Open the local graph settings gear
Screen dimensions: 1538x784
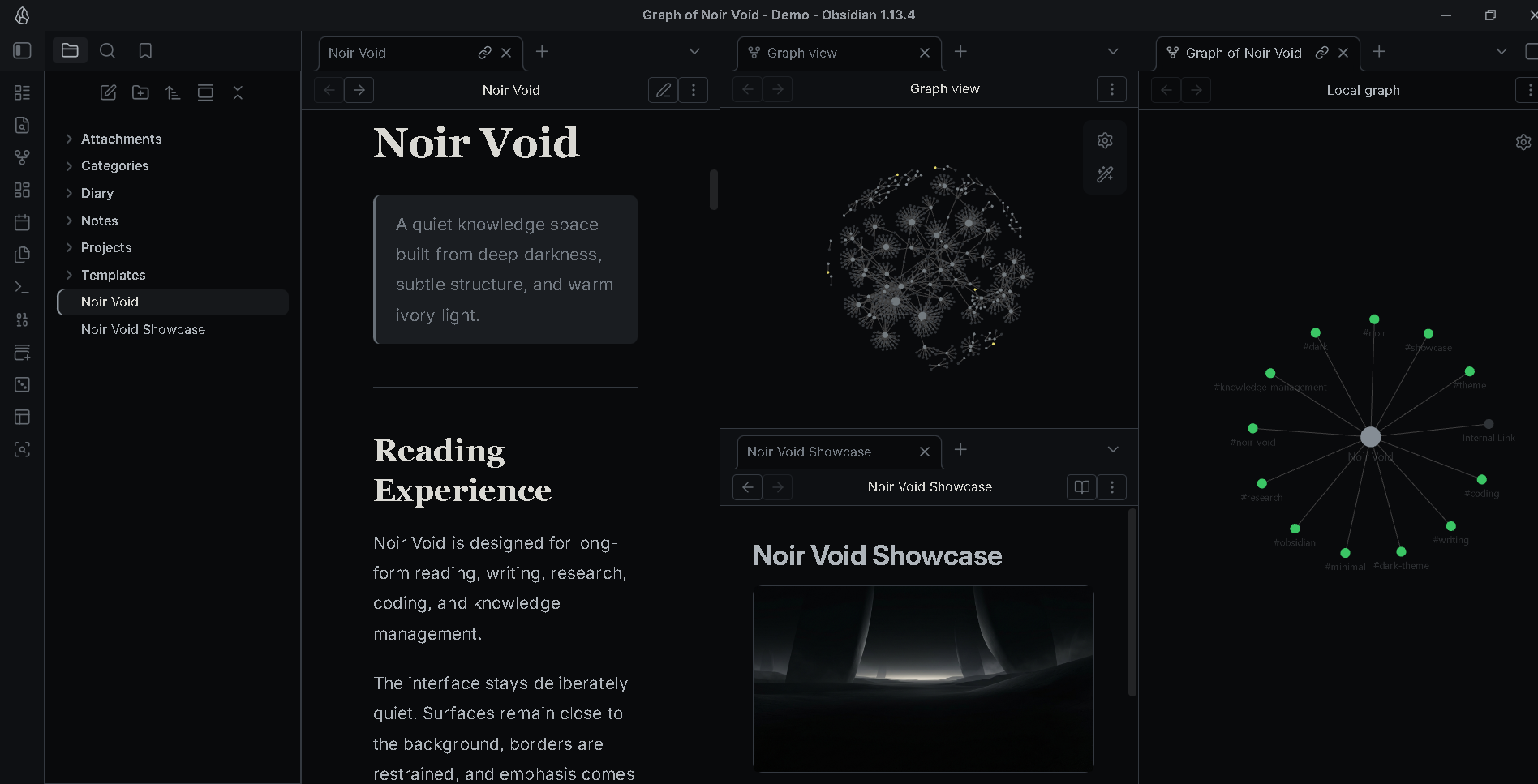coord(1523,142)
